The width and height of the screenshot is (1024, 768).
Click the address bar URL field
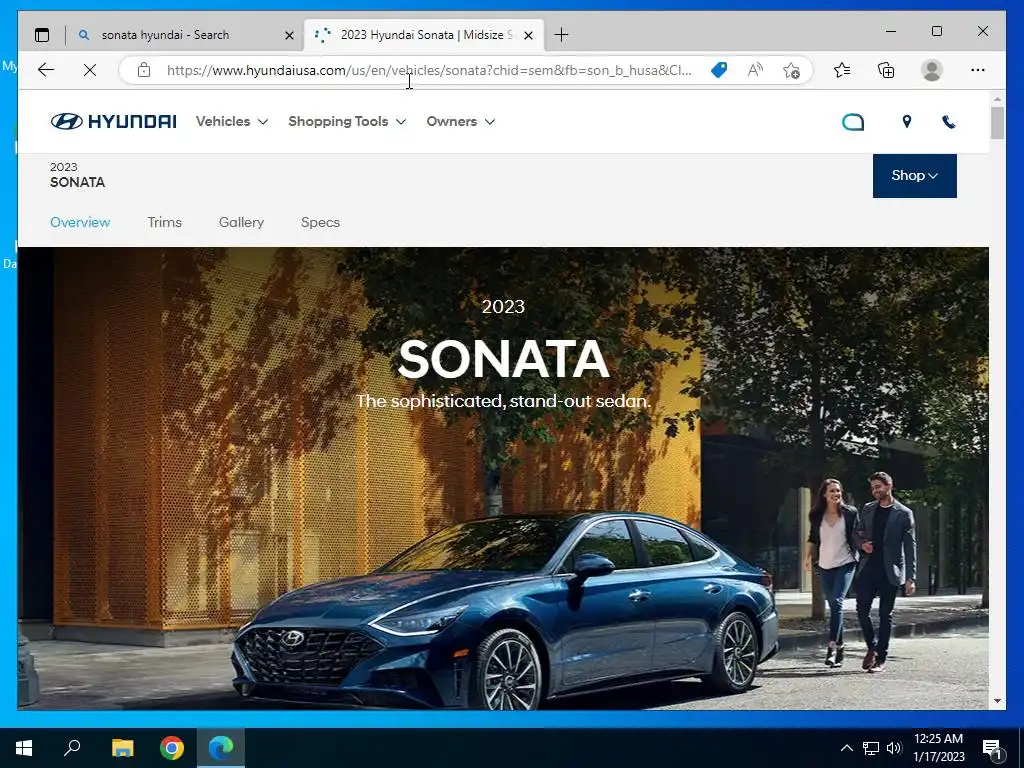point(428,70)
